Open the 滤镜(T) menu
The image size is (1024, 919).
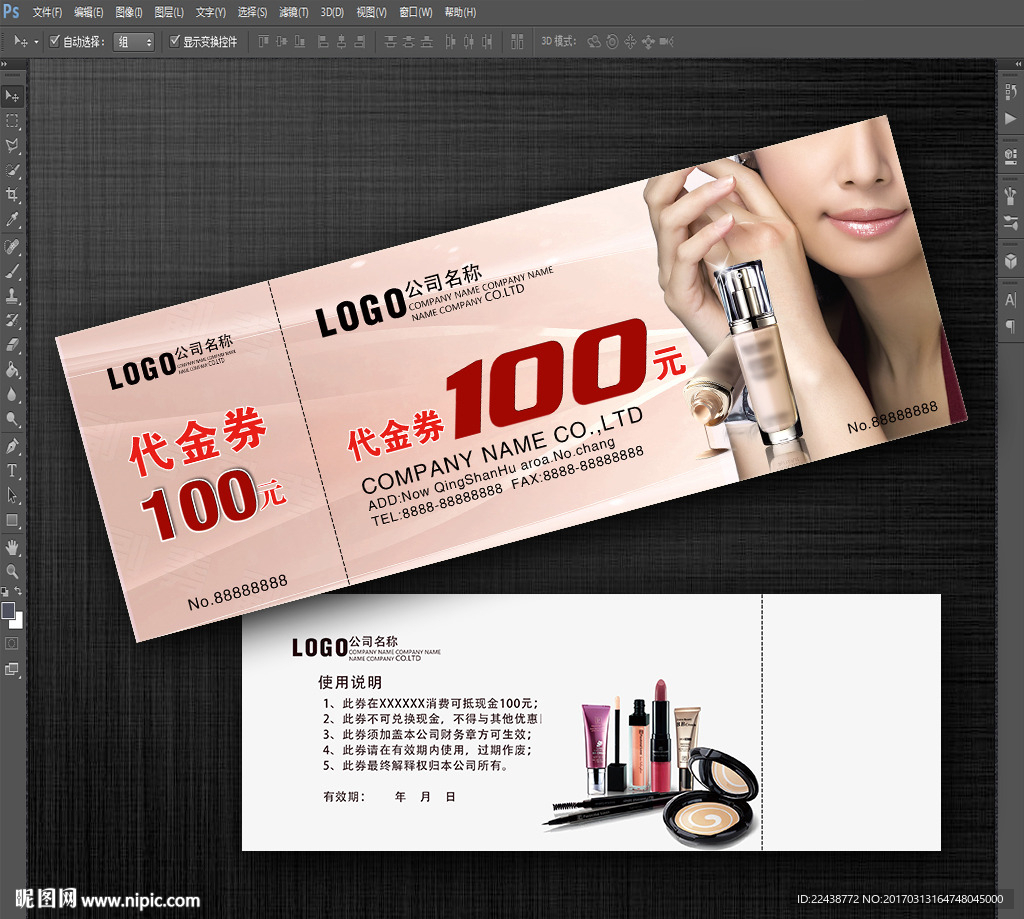[x=294, y=12]
